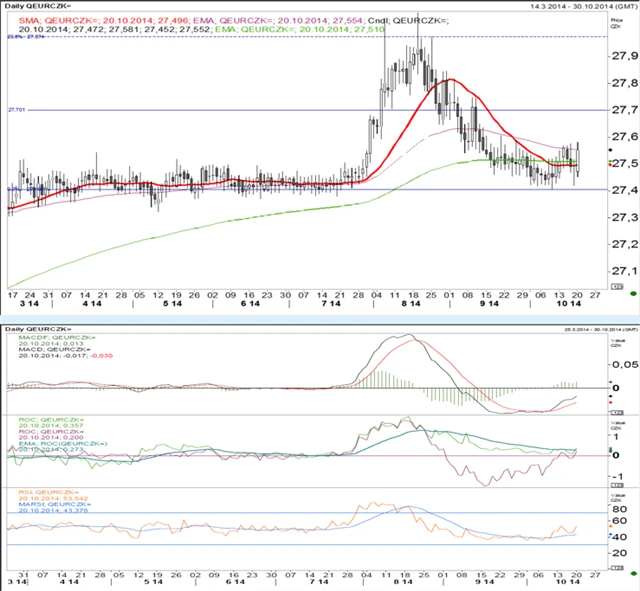Click the upper chart date range 14.3.2014 - 30.10.2014
Screen dimensions: 640x591
coord(574,7)
